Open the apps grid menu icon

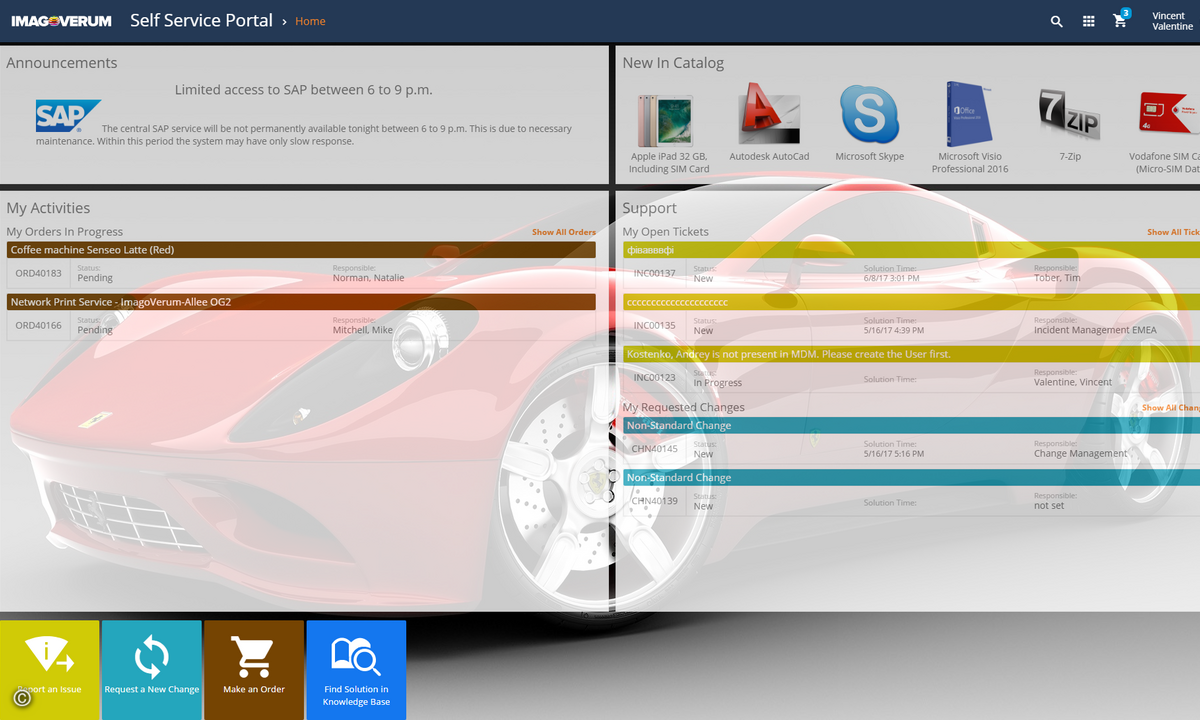1088,21
